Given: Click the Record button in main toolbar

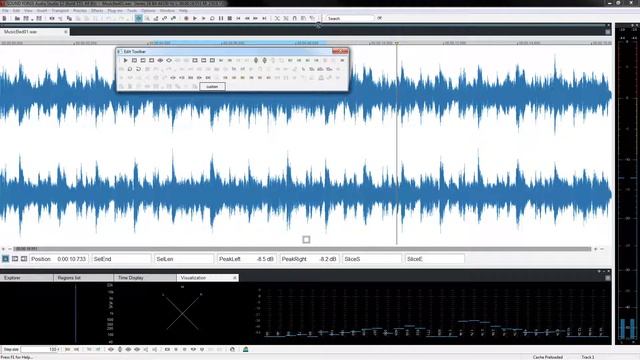Looking at the screenshot, I should pyautogui.click(x=186, y=18).
